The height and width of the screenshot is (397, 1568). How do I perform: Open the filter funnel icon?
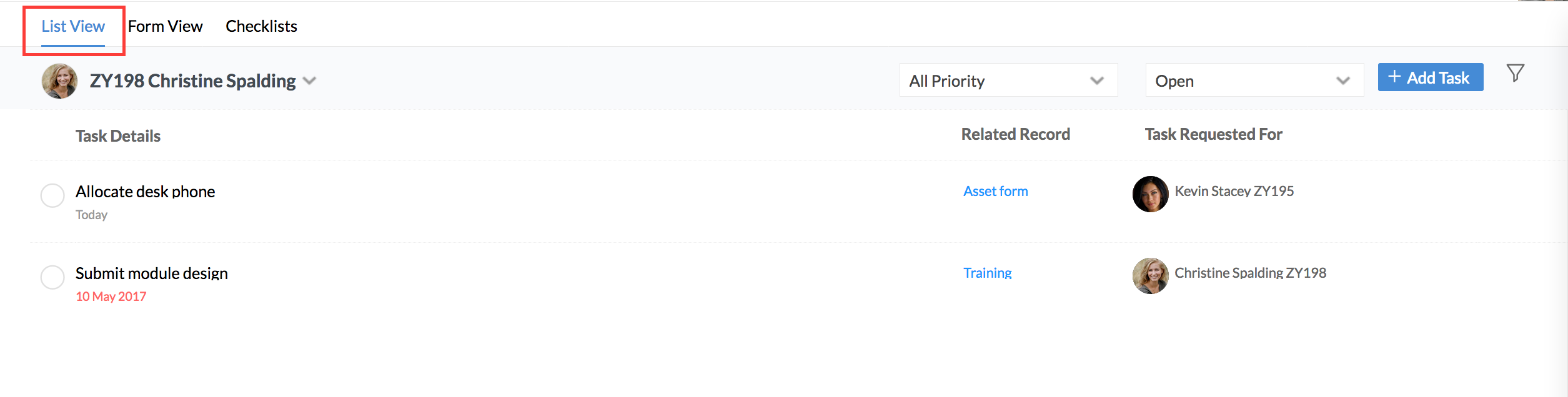[x=1515, y=73]
